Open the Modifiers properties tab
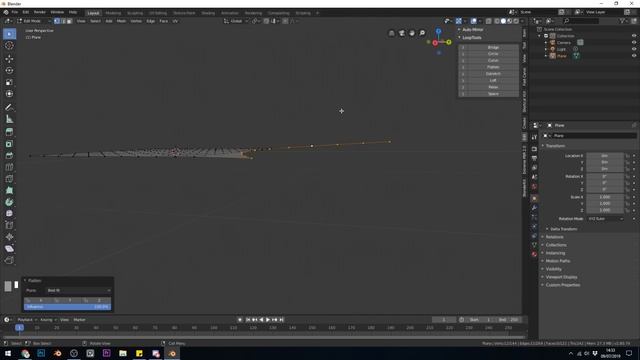This screenshot has height=360, width=640. [534, 208]
